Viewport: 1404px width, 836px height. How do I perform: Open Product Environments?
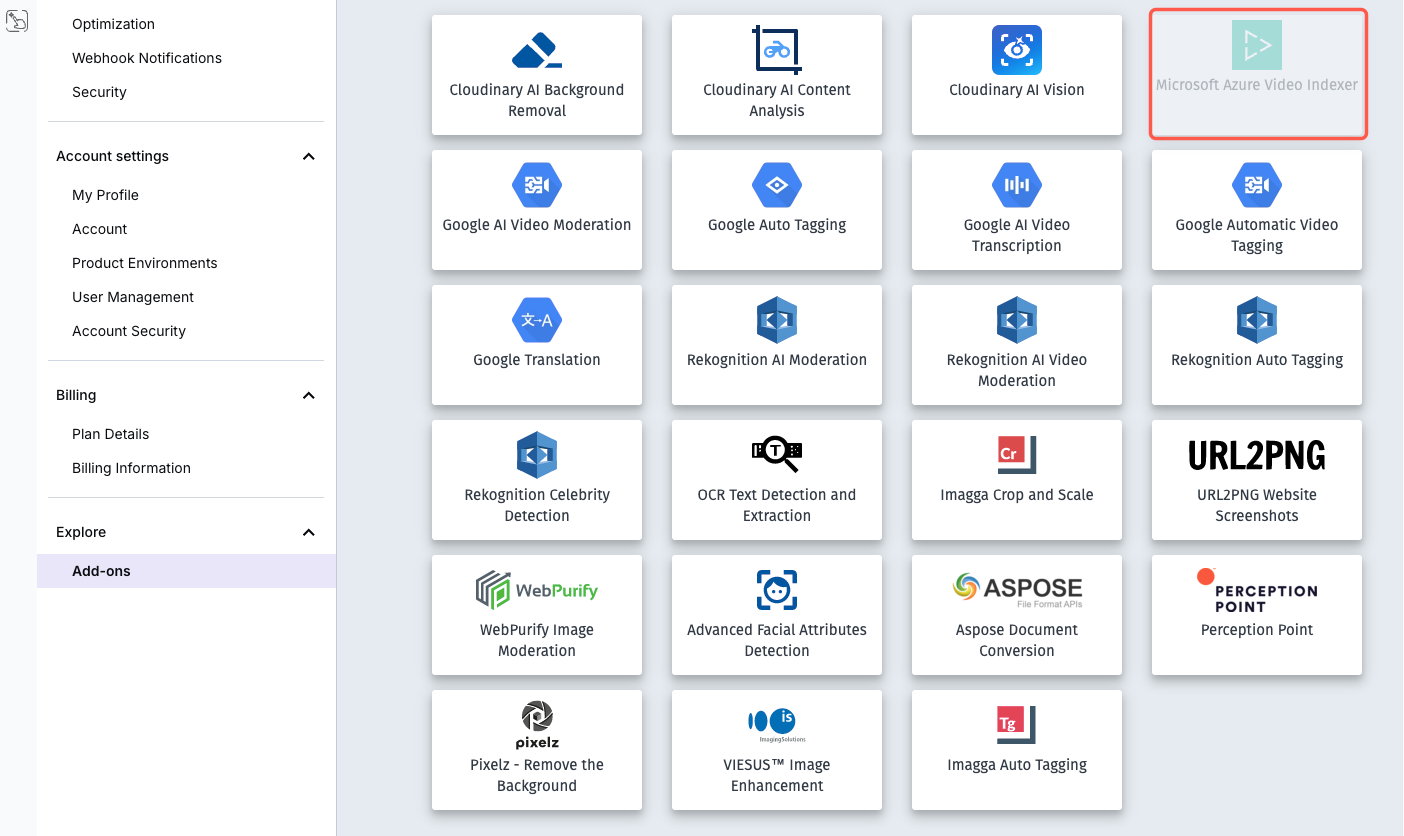coord(144,263)
